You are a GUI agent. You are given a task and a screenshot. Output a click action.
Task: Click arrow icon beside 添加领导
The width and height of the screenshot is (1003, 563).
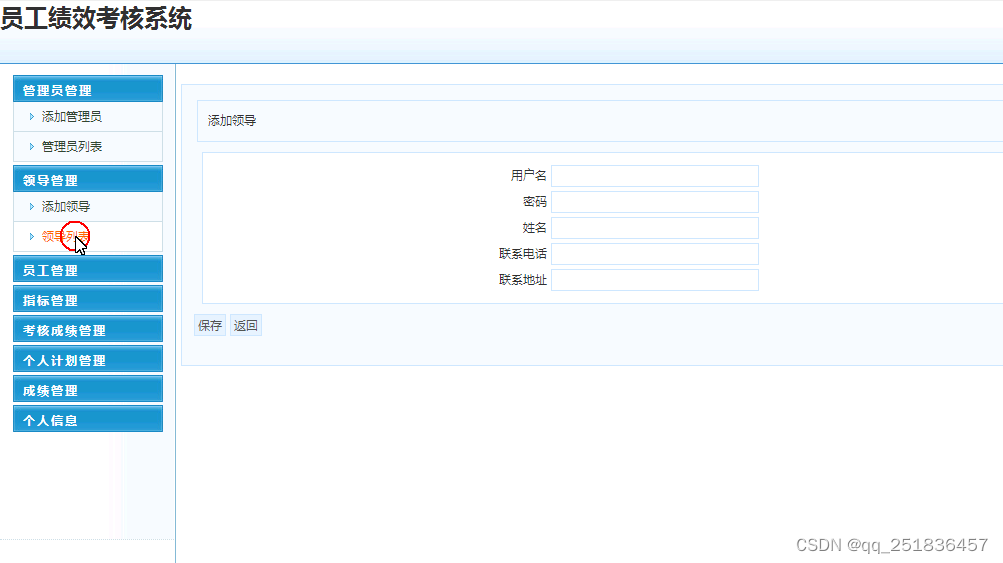click(x=31, y=207)
